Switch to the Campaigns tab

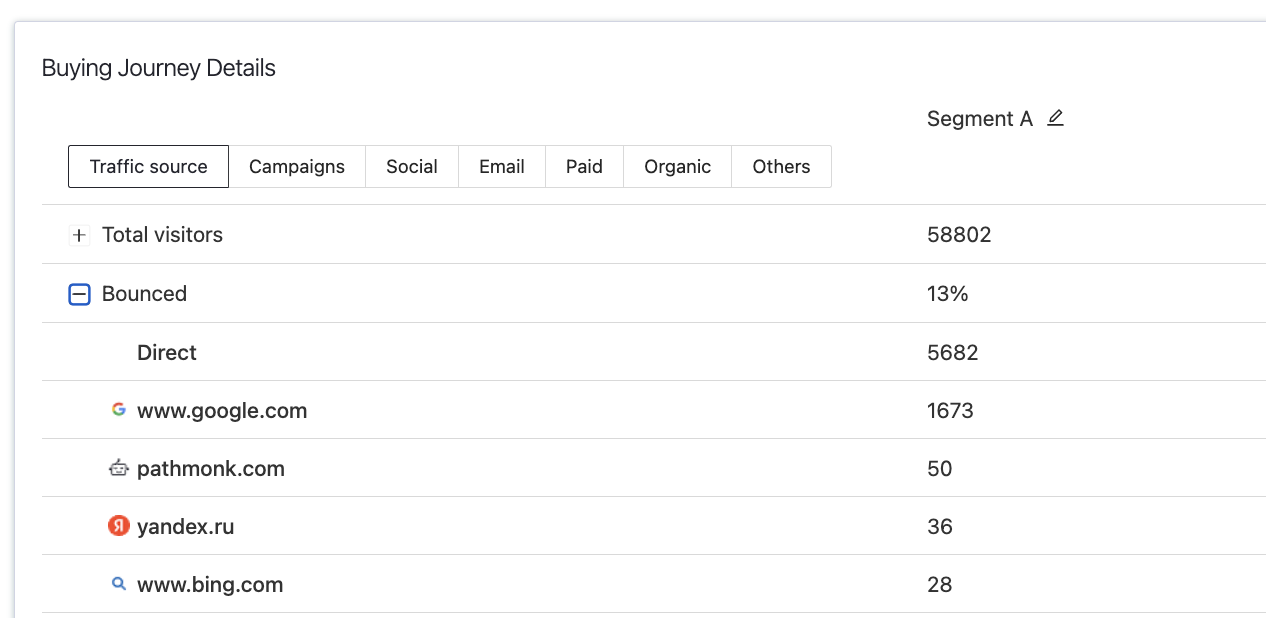(x=297, y=167)
